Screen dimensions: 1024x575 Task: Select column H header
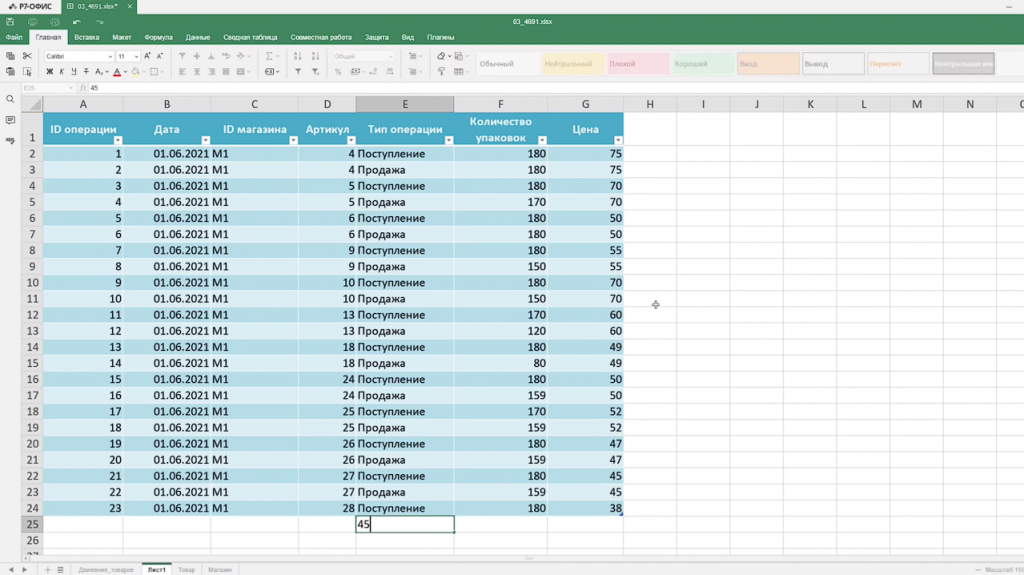coord(650,104)
